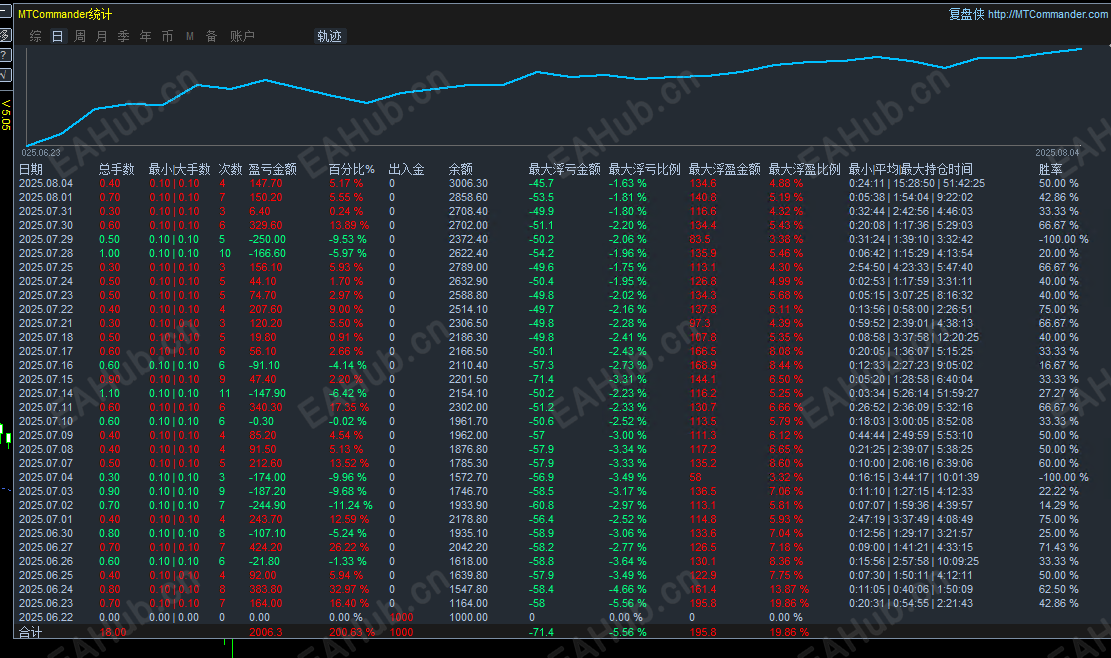Toggle the 轨迹 trajectory button
The height and width of the screenshot is (658, 1111).
pos(329,36)
